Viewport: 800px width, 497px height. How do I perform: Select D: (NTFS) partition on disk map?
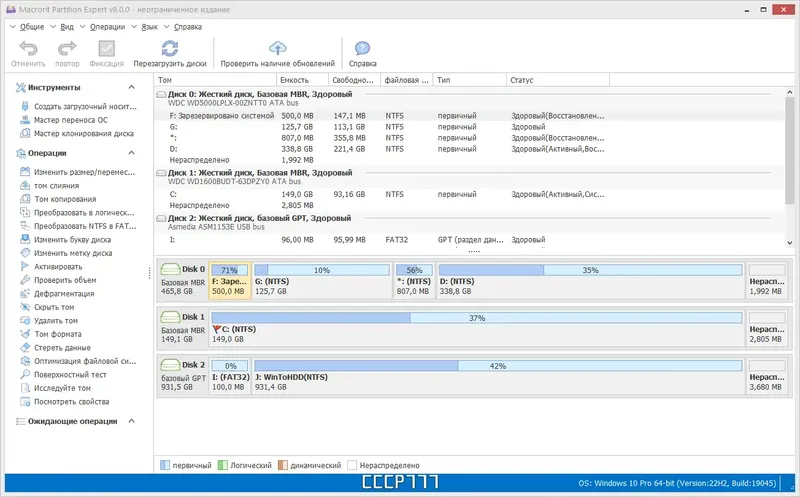coord(590,280)
